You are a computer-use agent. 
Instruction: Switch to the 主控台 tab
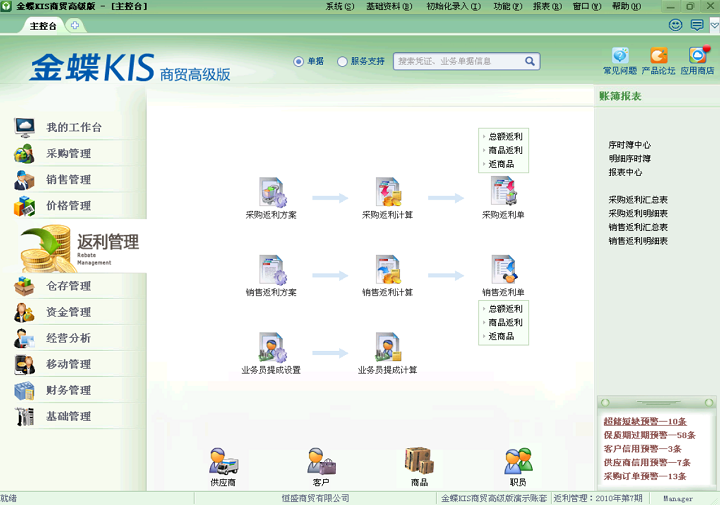click(x=43, y=26)
